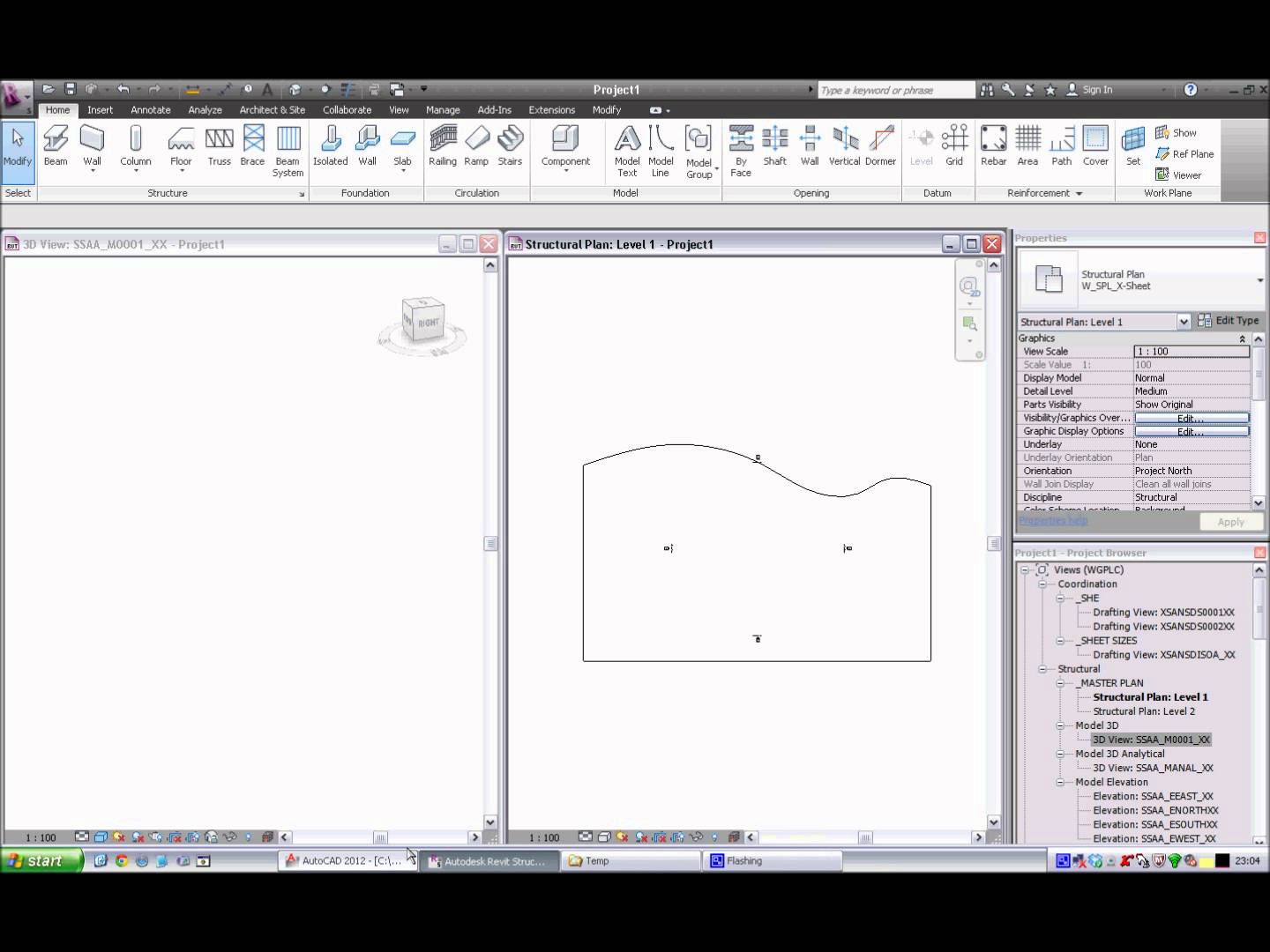Collapse the Model Elevation branch
The width and height of the screenshot is (1270, 952).
coord(1061,782)
